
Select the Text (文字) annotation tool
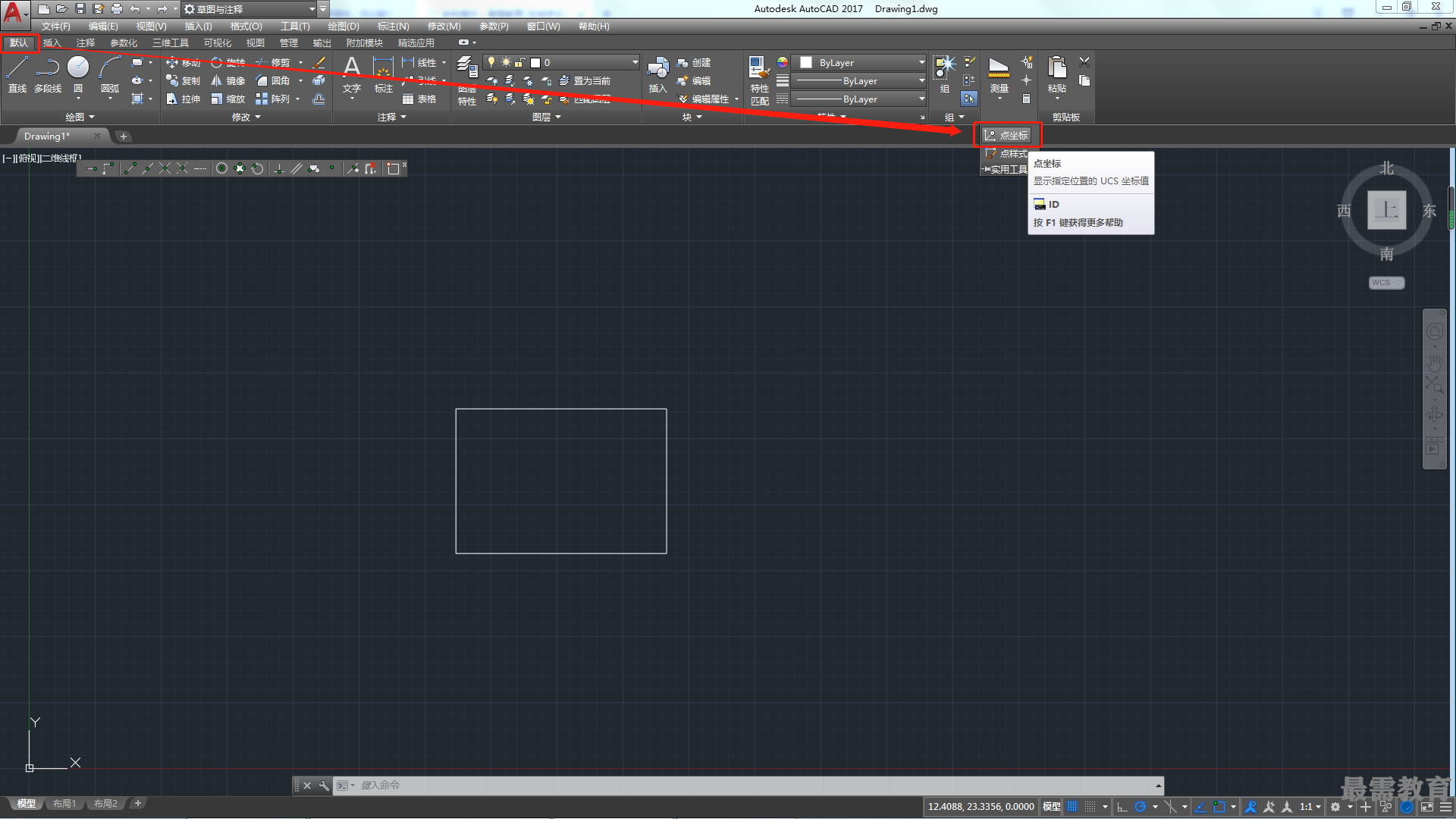352,75
